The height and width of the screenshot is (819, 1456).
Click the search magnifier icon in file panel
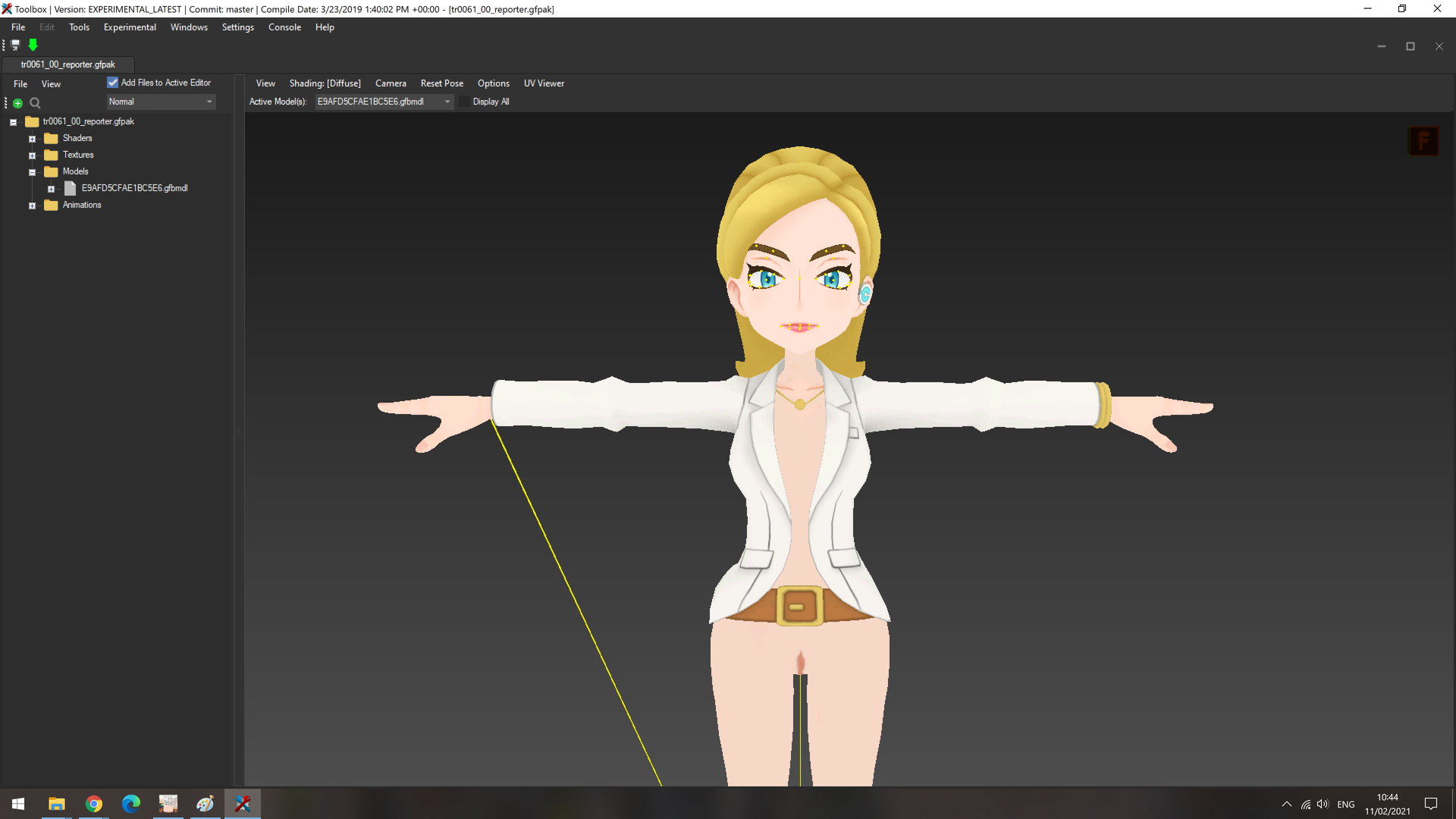pos(35,103)
